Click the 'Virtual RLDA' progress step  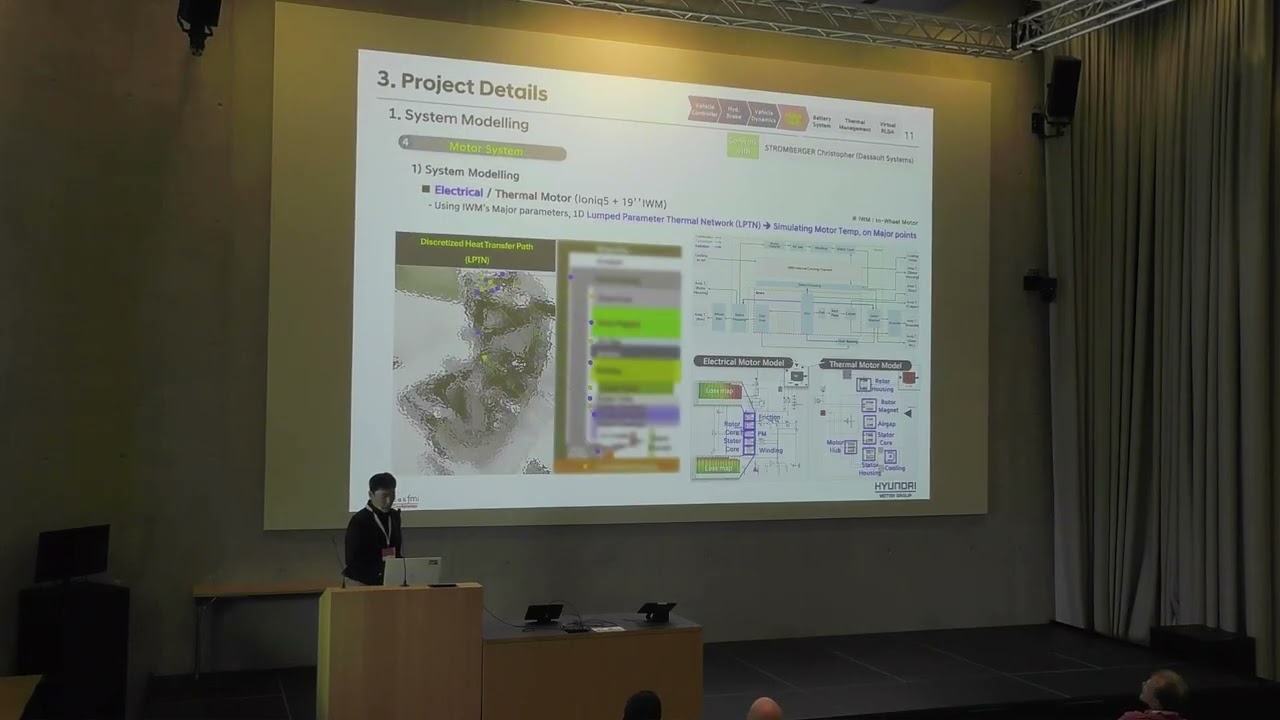click(x=888, y=128)
